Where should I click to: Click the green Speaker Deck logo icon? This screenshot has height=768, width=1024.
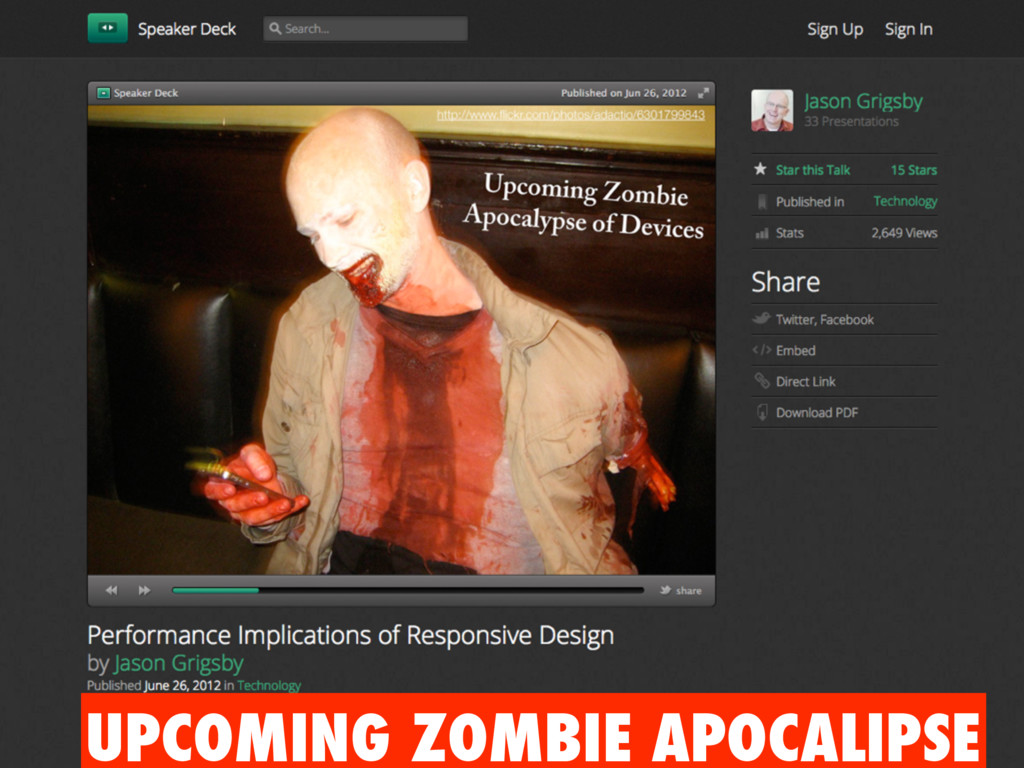pyautogui.click(x=108, y=28)
